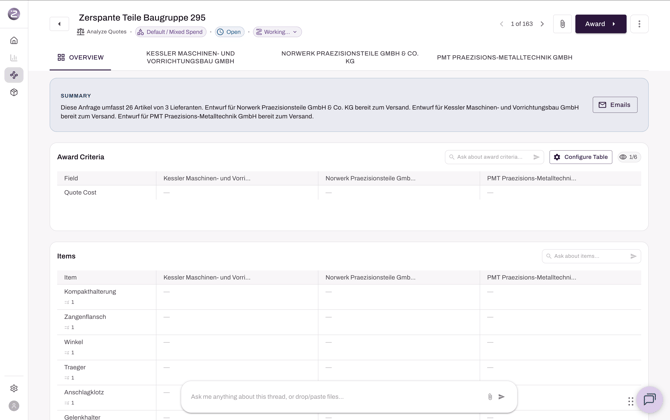Viewport: 670px width, 420px height.
Task: Click the user avatar in sidebar
Action: click(14, 406)
